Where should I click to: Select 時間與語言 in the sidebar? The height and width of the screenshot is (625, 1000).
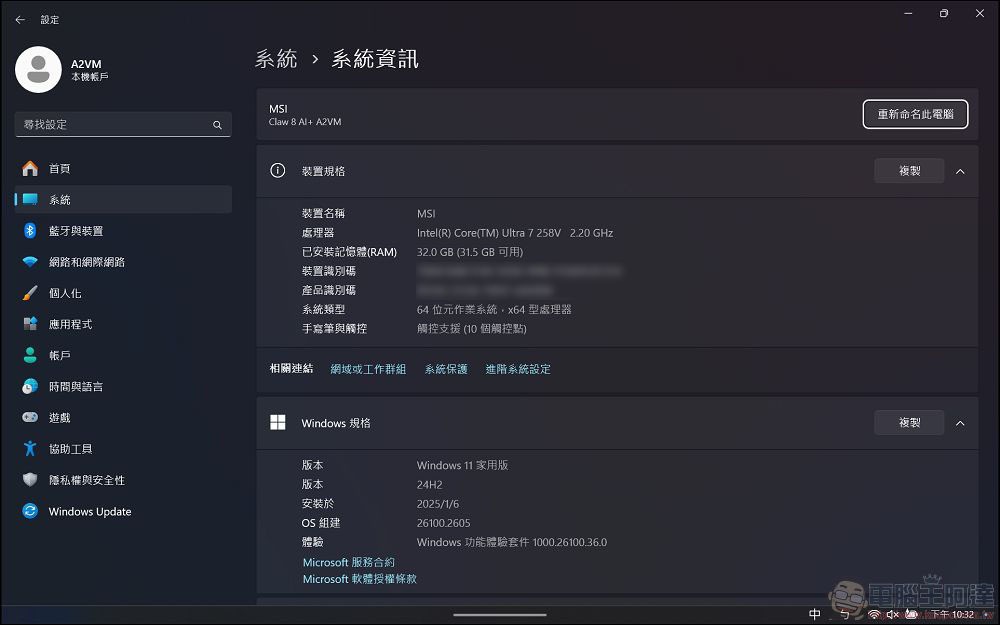tap(123, 386)
